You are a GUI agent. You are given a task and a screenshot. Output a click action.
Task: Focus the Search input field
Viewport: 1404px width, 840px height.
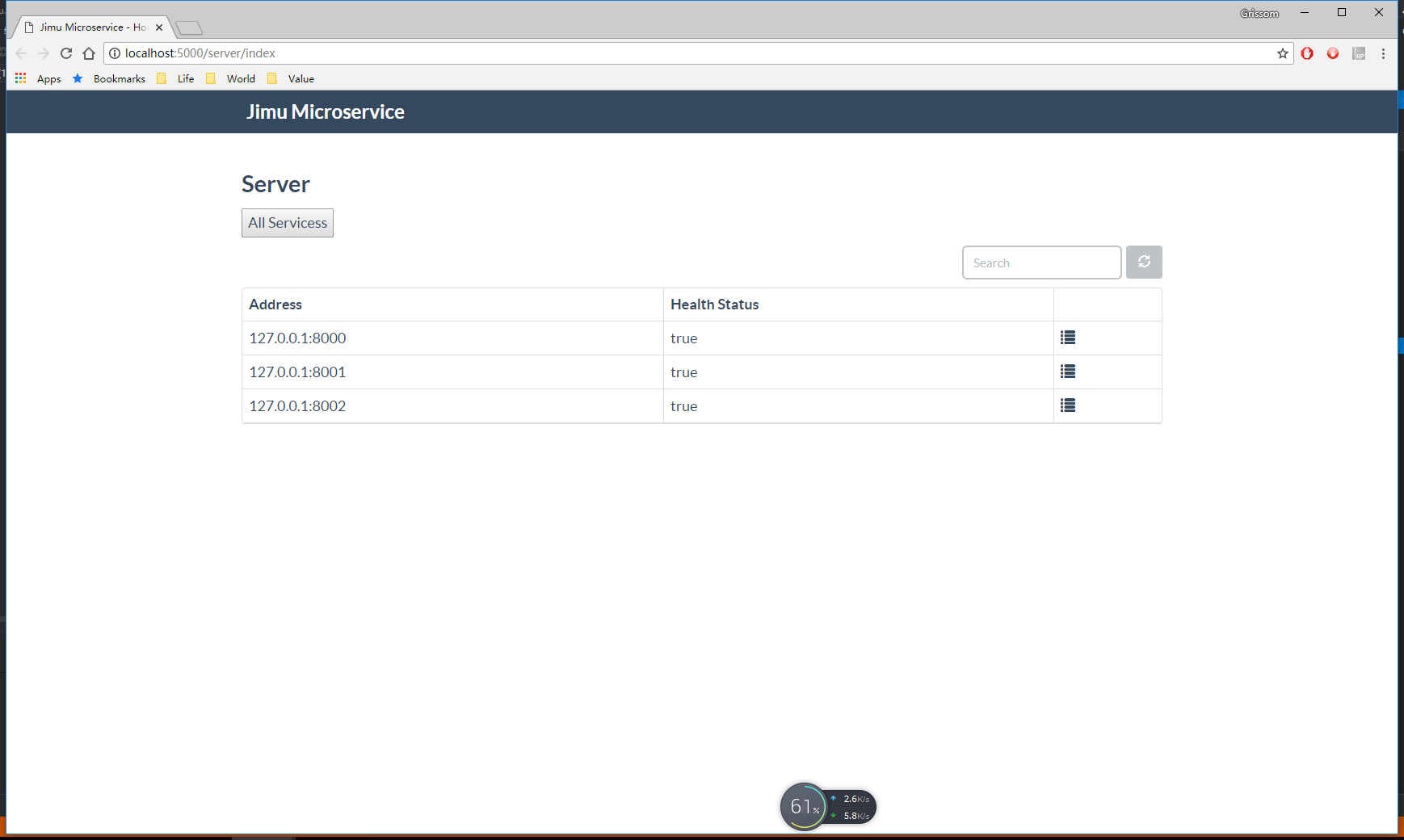tap(1041, 262)
